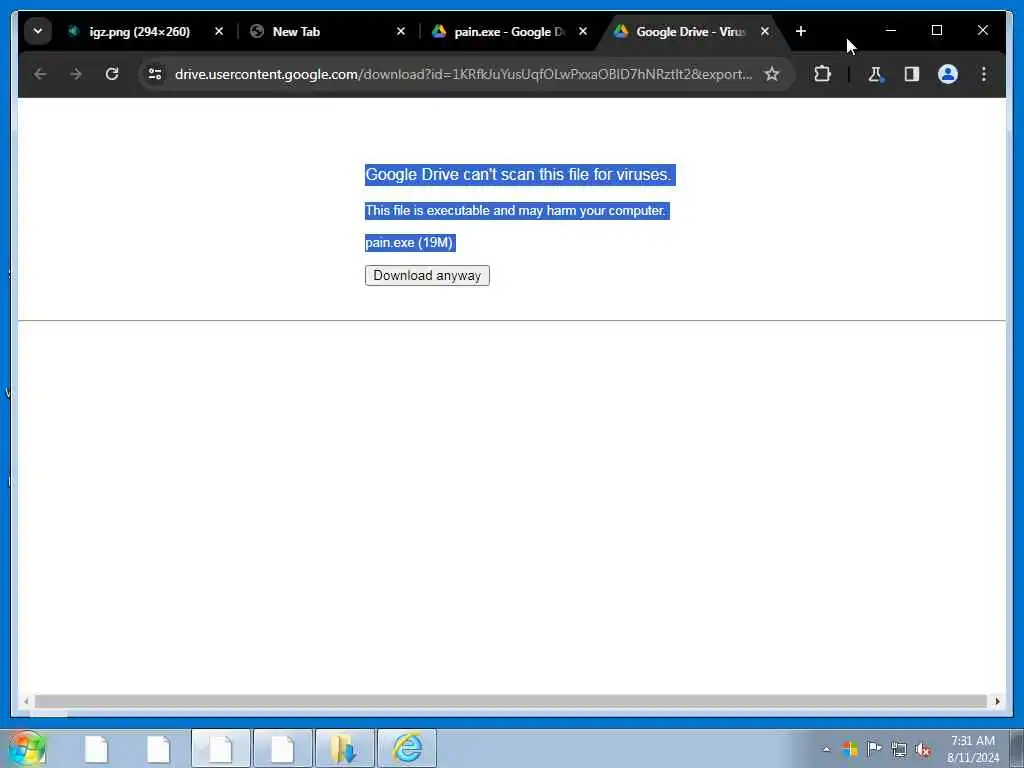
Task: Open a new browser tab with plus button
Action: [x=801, y=31]
